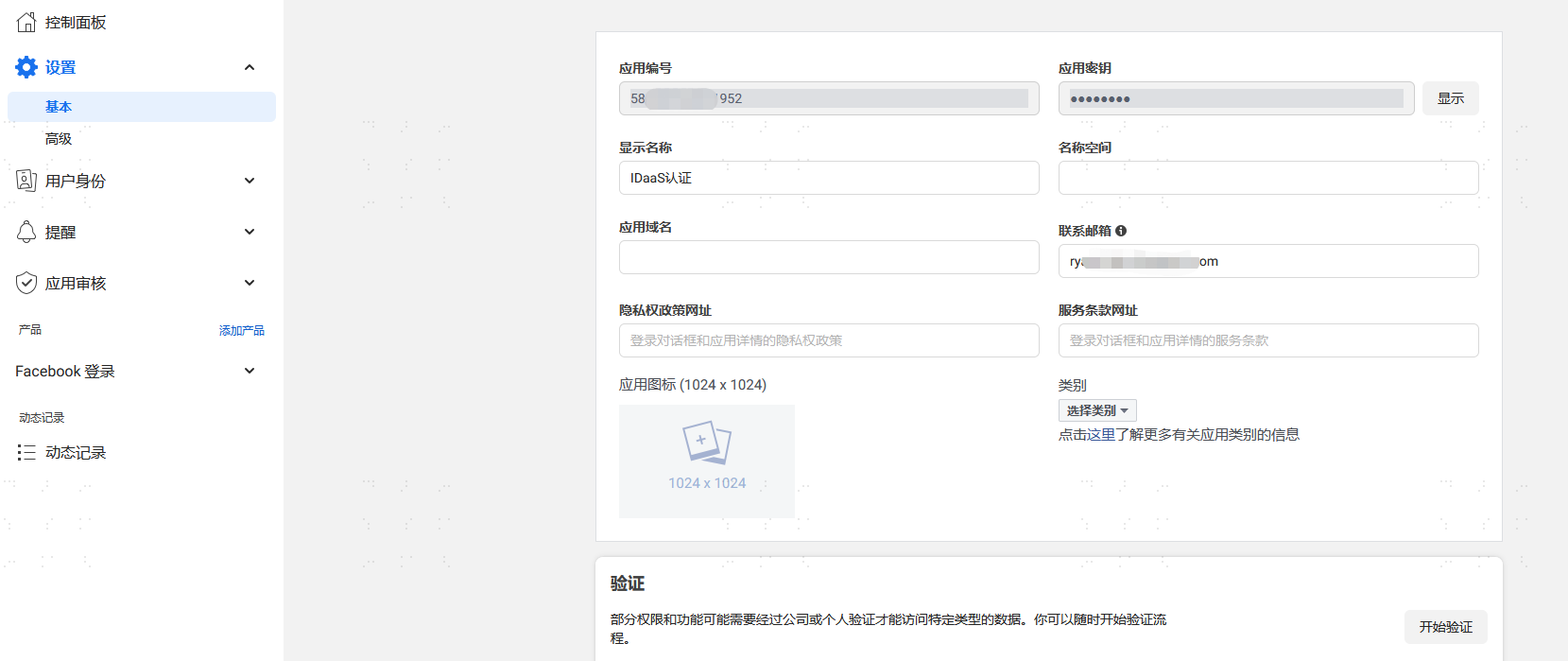The image size is (1568, 661).
Task: Expand the 用户身份 menu chevron
Action: [250, 181]
